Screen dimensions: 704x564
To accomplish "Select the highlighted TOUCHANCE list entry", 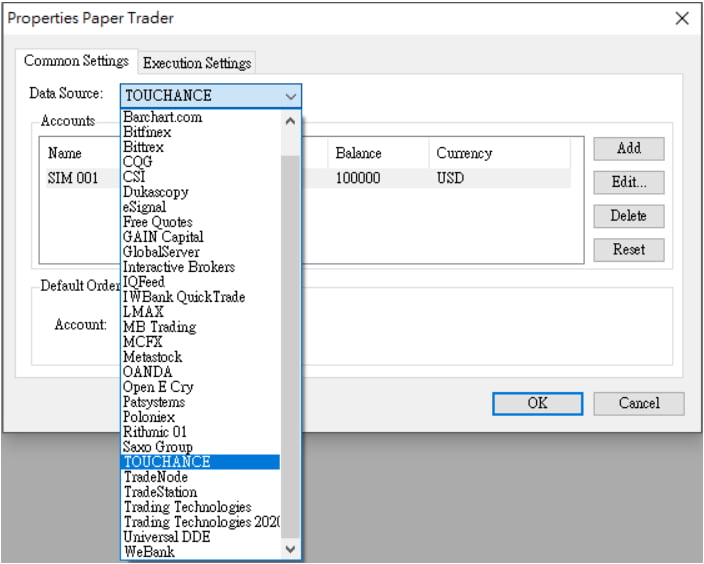I will pos(201,462).
